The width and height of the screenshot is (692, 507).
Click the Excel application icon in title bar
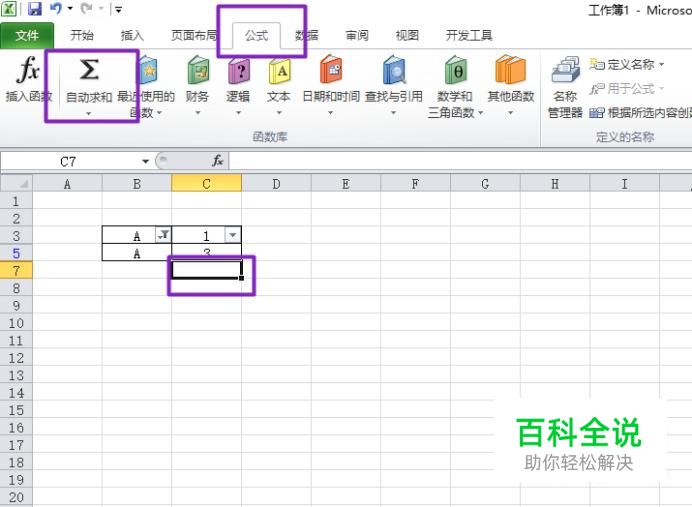(x=9, y=8)
